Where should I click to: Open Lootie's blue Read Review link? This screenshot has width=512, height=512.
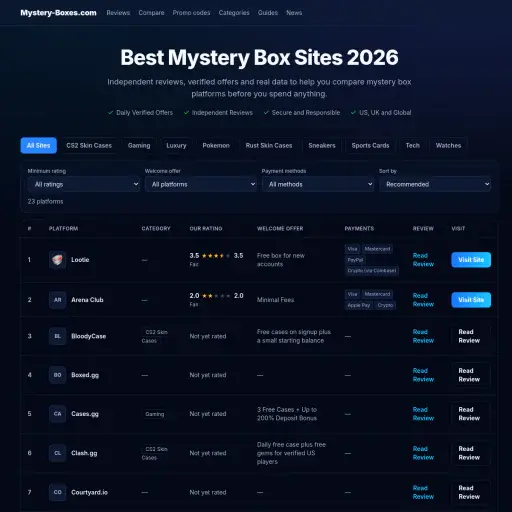click(x=423, y=260)
